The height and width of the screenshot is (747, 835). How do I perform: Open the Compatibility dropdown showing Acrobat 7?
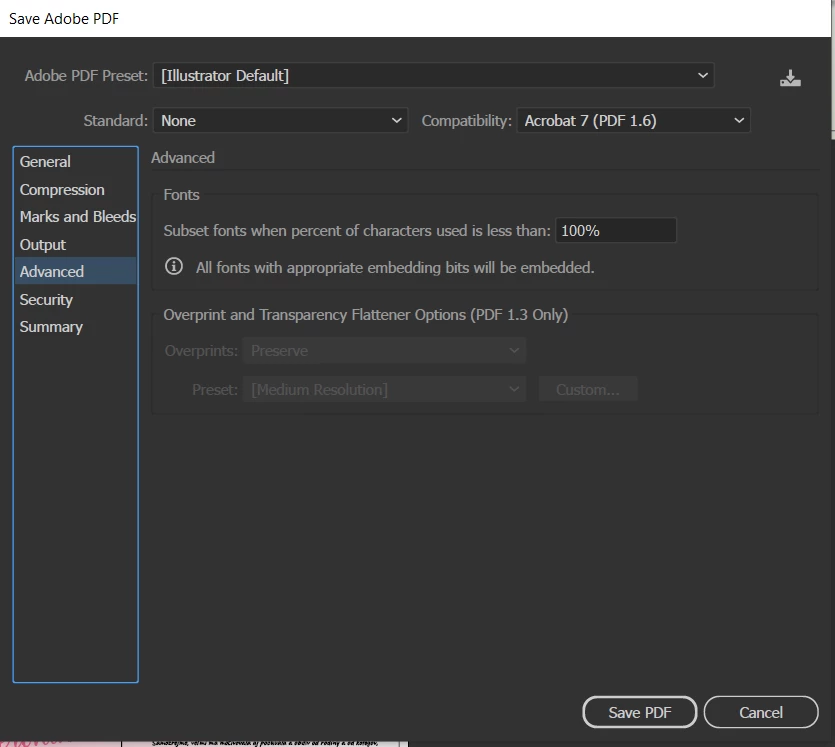point(633,121)
